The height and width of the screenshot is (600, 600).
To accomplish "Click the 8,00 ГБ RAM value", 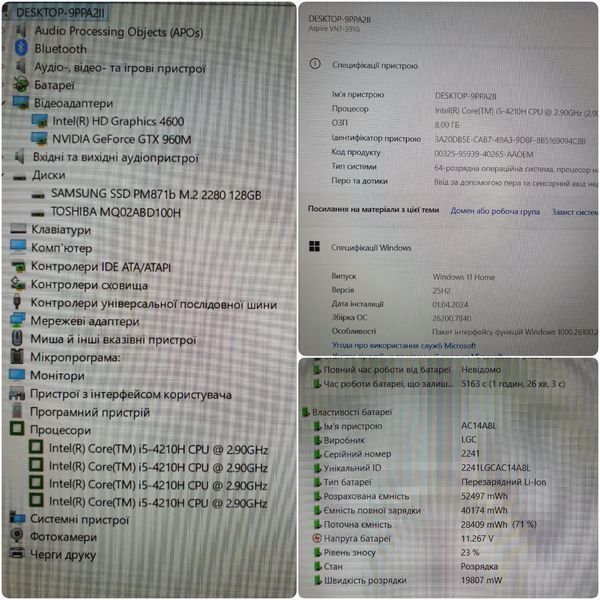I will pos(447,125).
